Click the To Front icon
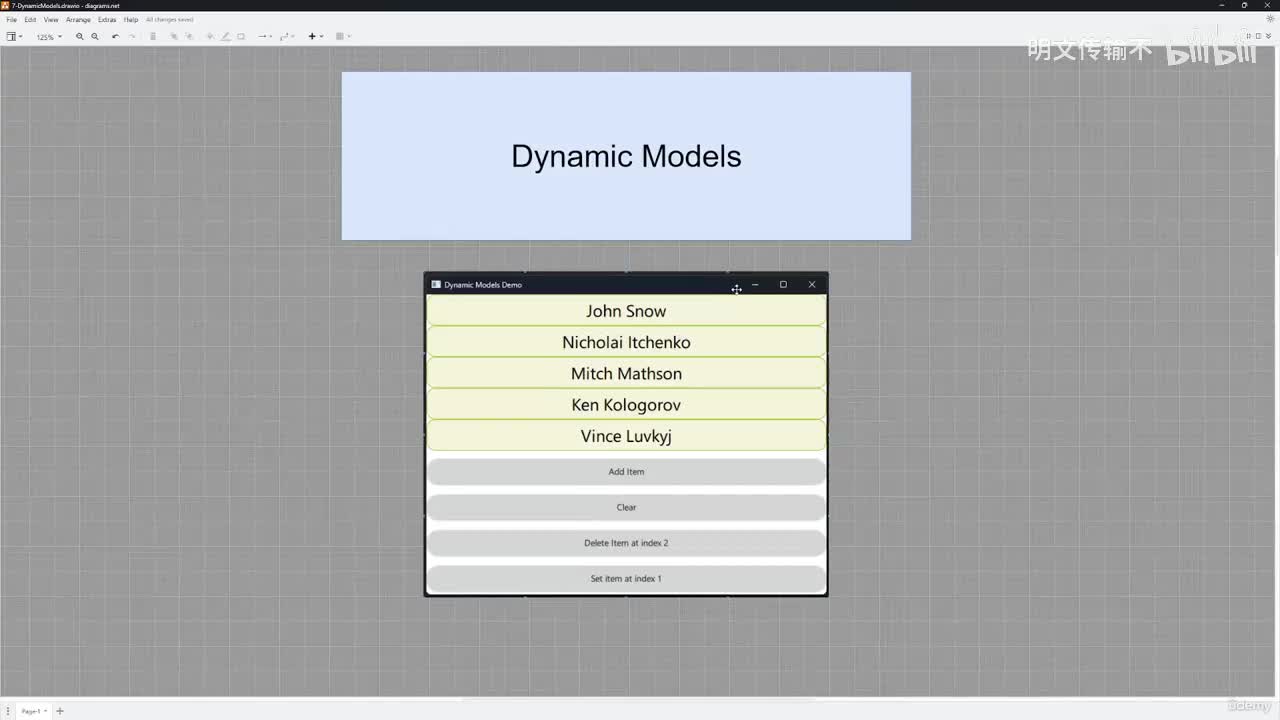Image resolution: width=1280 pixels, height=720 pixels. point(173,37)
